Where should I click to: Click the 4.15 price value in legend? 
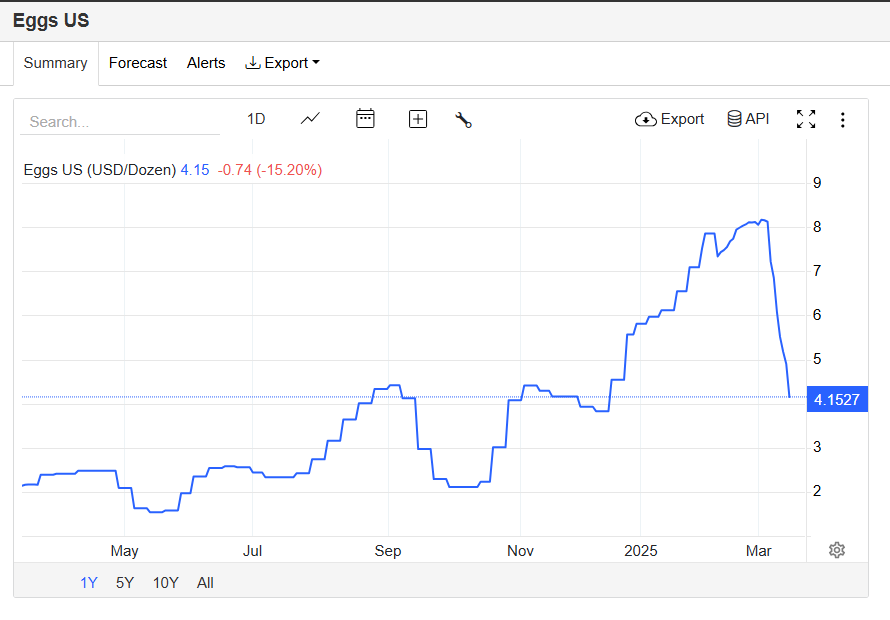[195, 170]
